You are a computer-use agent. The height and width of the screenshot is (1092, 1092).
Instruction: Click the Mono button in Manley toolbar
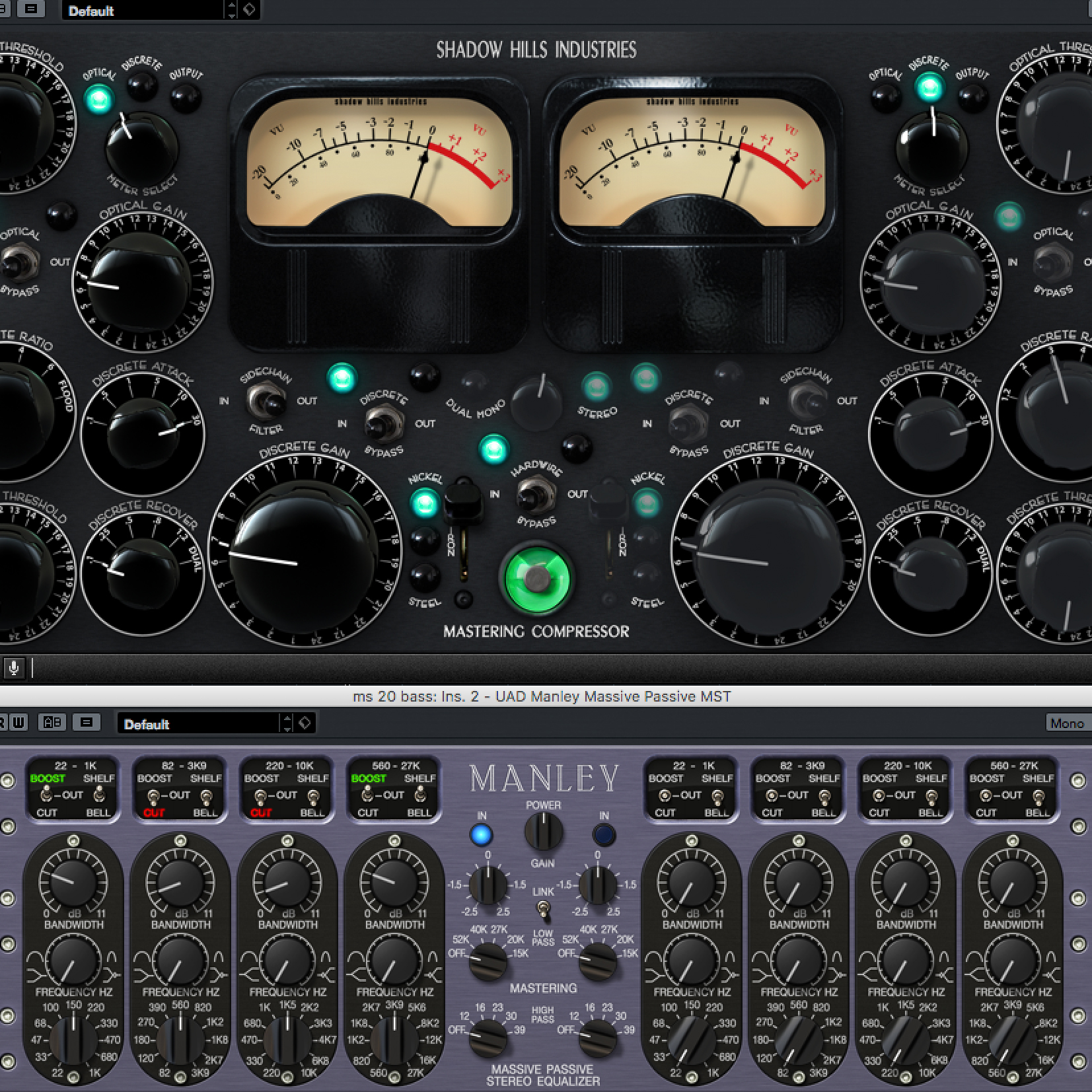point(1067,723)
